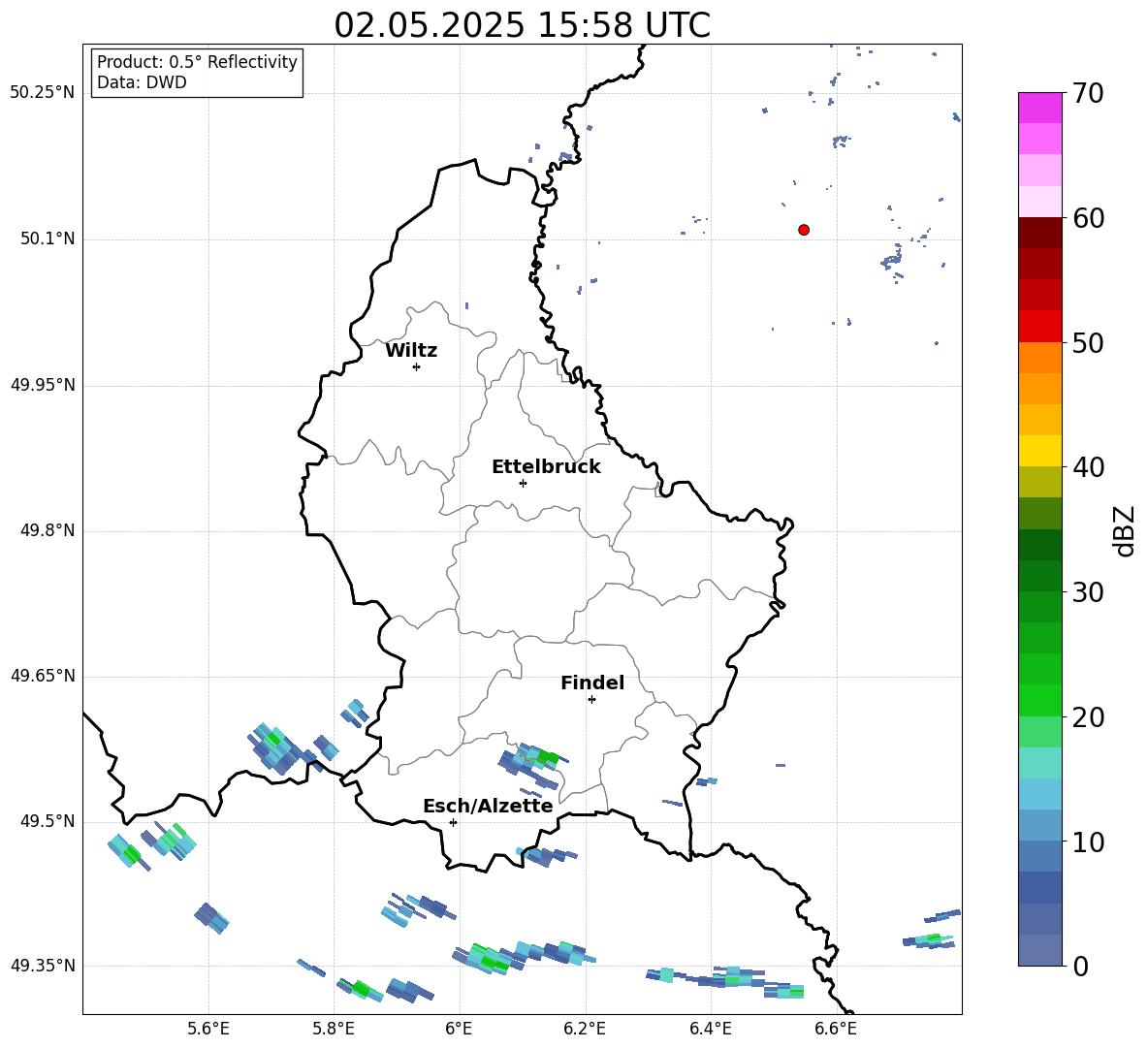Click the 5.6°E longitude label

point(208,1030)
